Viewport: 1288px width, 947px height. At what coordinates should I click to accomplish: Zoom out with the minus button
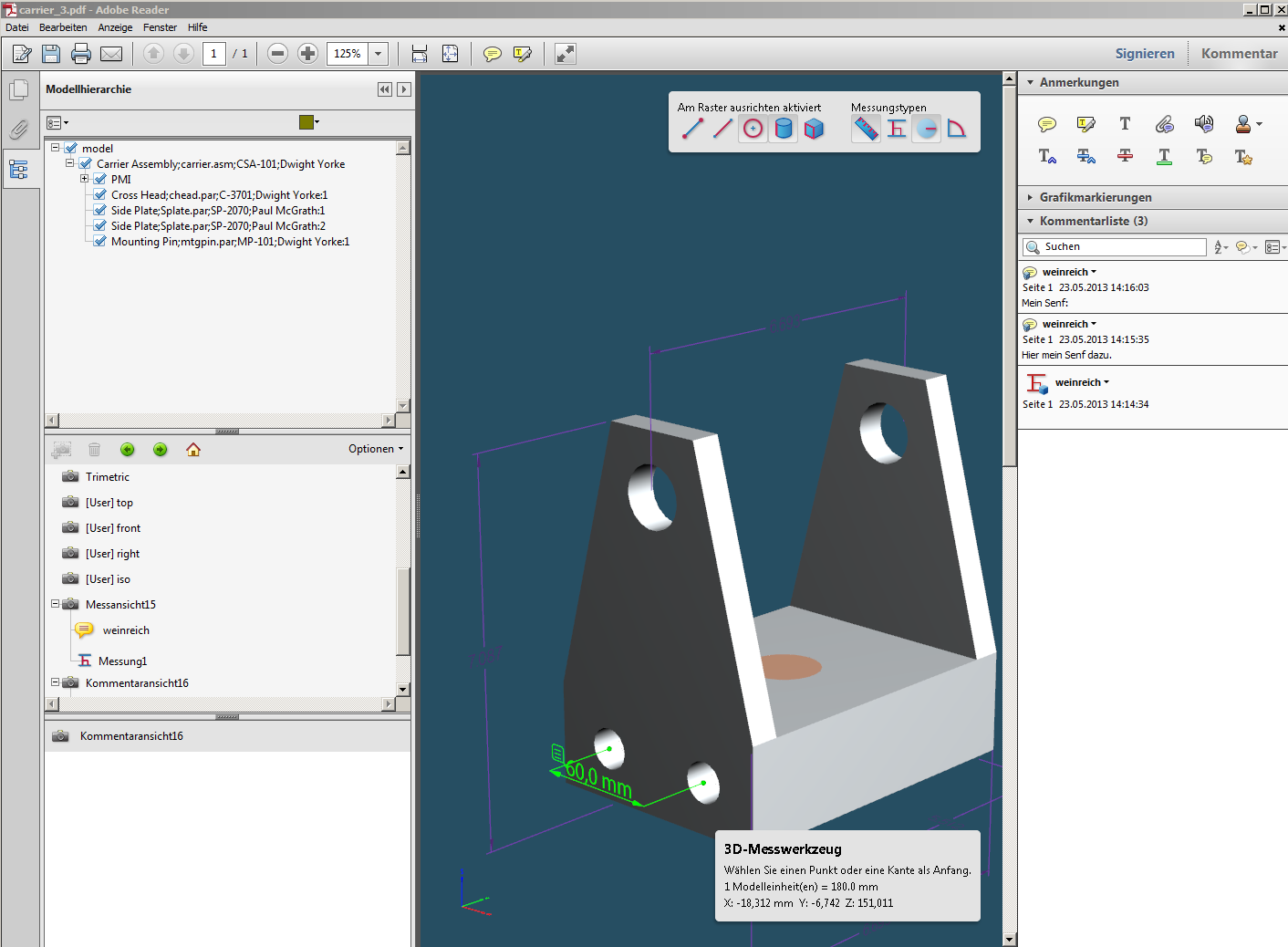click(x=278, y=54)
